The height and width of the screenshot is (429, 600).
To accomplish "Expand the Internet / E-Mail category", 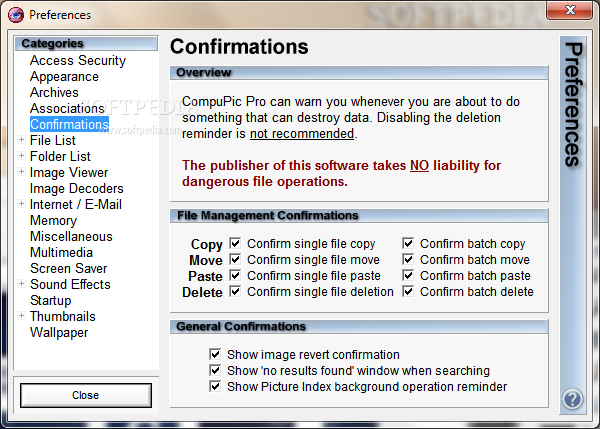I will click(21, 204).
